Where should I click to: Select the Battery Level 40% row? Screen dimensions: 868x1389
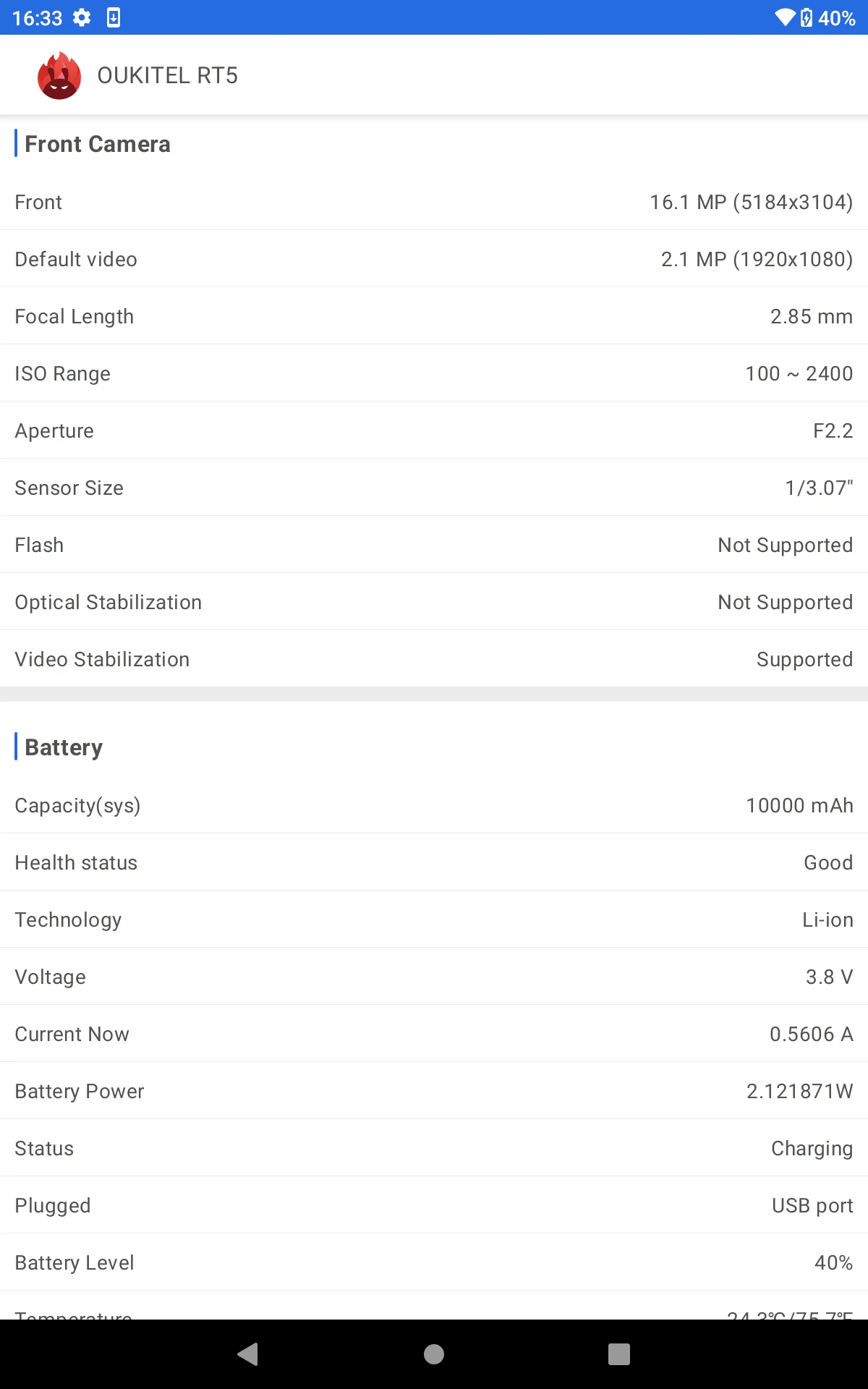pyautogui.click(x=434, y=1262)
